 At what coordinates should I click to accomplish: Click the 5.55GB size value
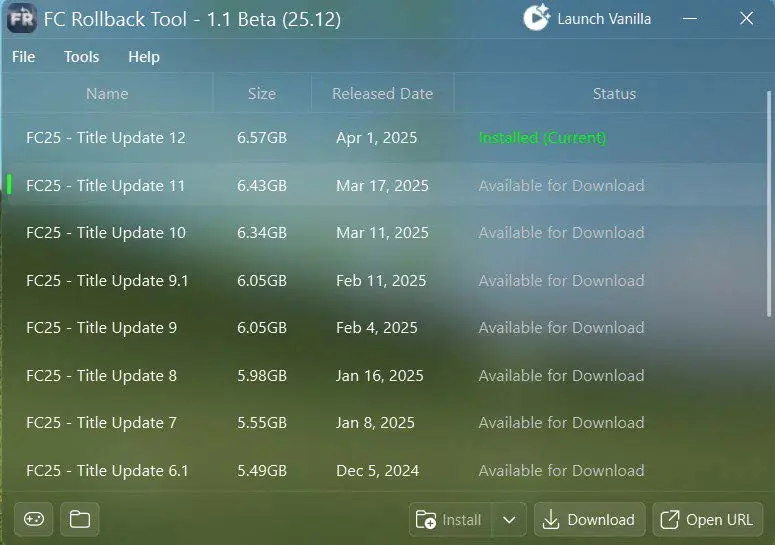pos(262,423)
